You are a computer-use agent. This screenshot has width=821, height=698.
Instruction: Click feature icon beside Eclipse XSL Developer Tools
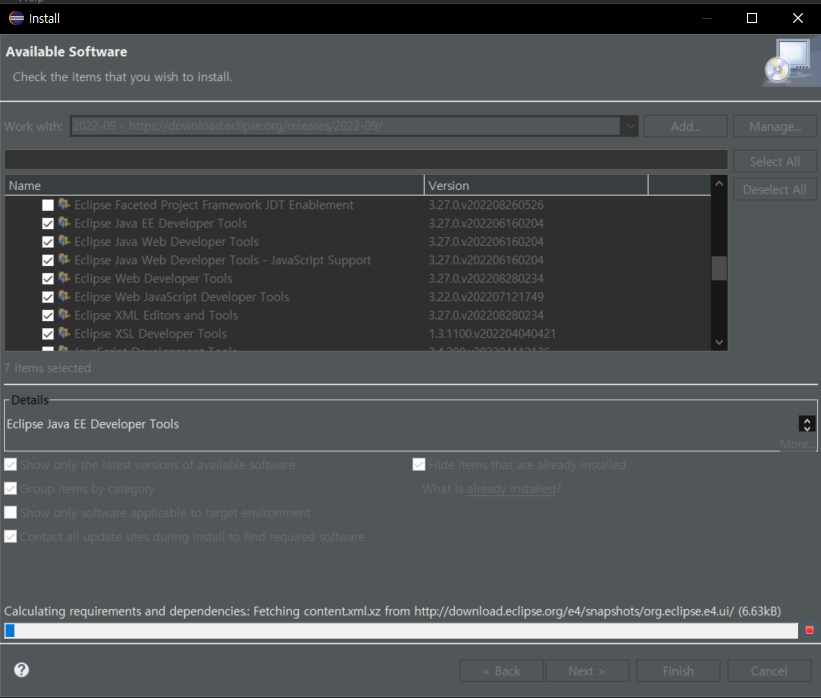(64, 333)
